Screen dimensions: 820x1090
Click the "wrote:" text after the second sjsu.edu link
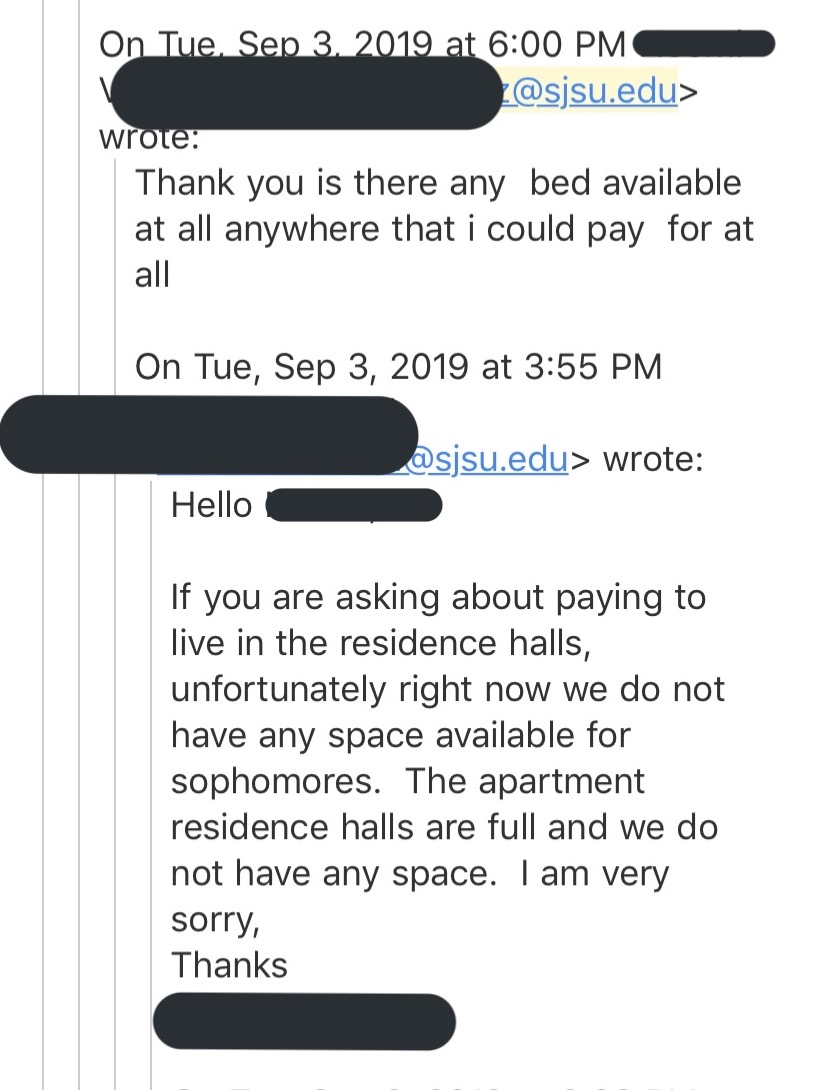pyautogui.click(x=653, y=459)
